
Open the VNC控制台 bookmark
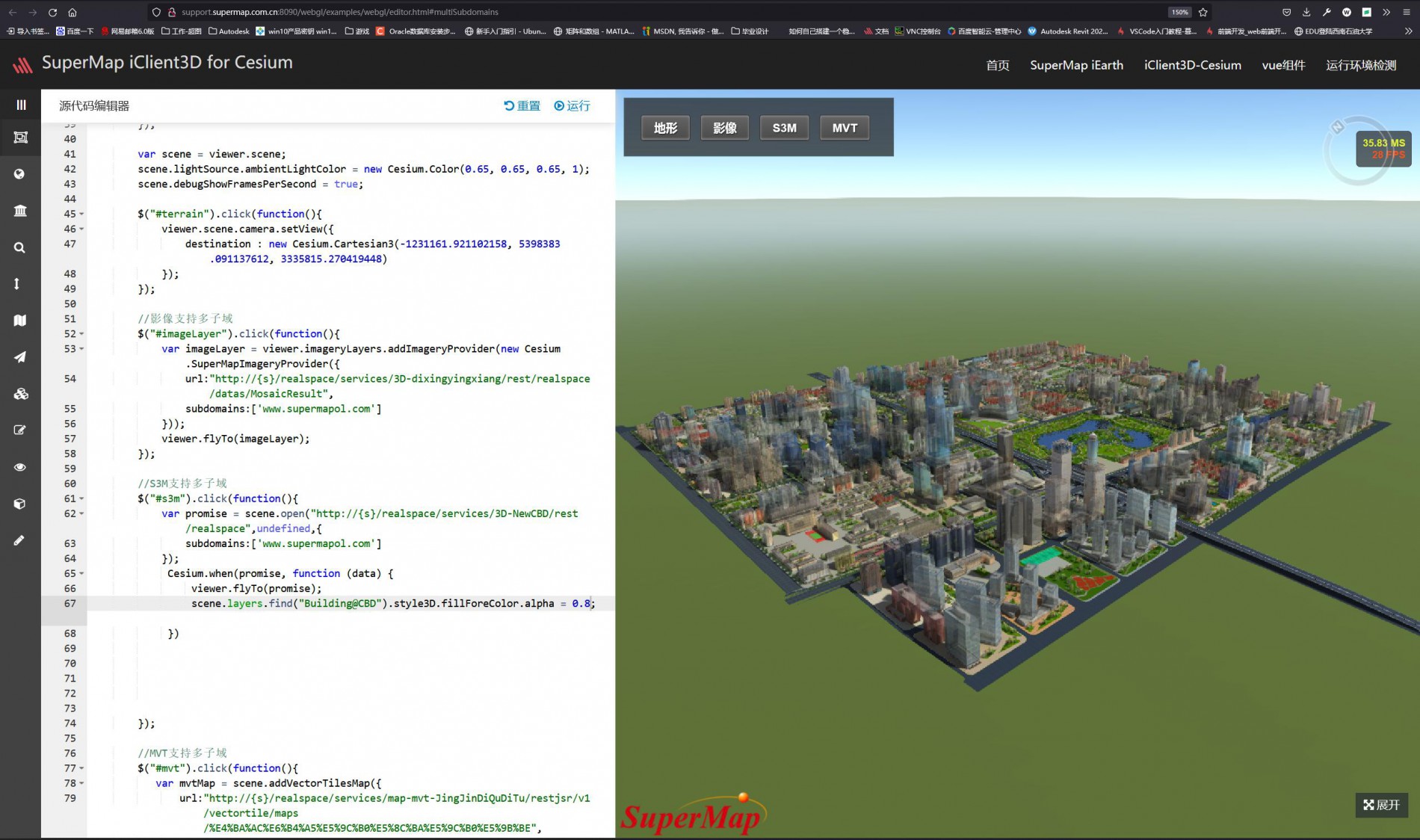point(917,31)
